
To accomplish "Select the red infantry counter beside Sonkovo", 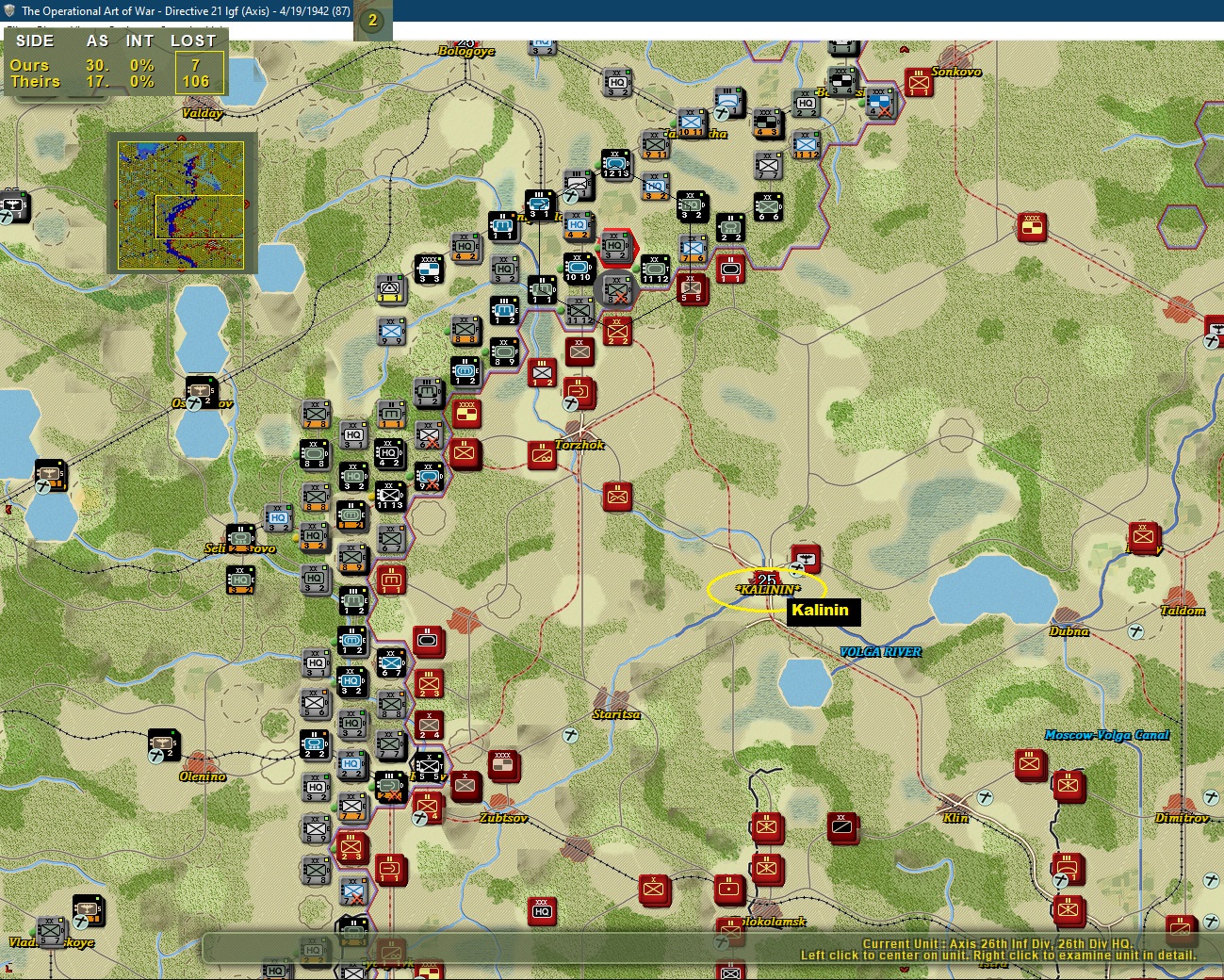I will click(x=918, y=82).
